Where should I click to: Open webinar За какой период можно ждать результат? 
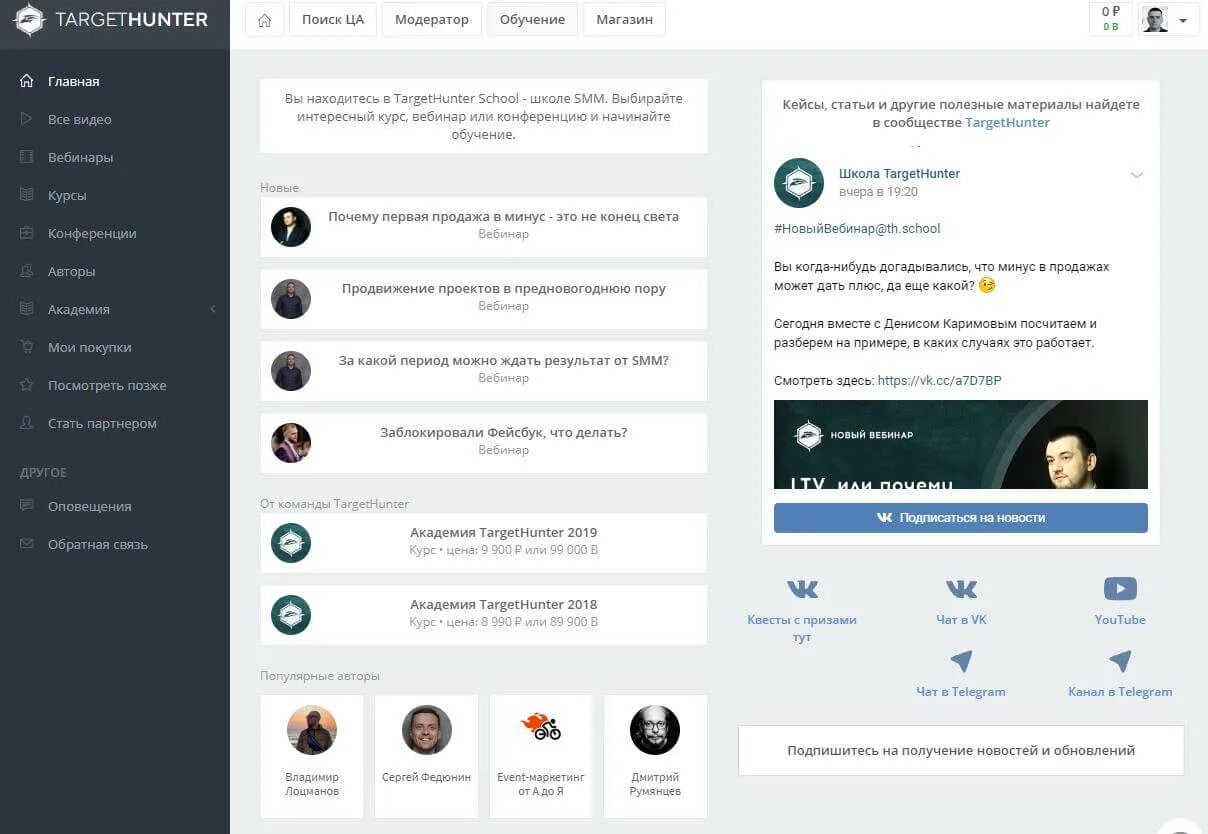coord(484,370)
